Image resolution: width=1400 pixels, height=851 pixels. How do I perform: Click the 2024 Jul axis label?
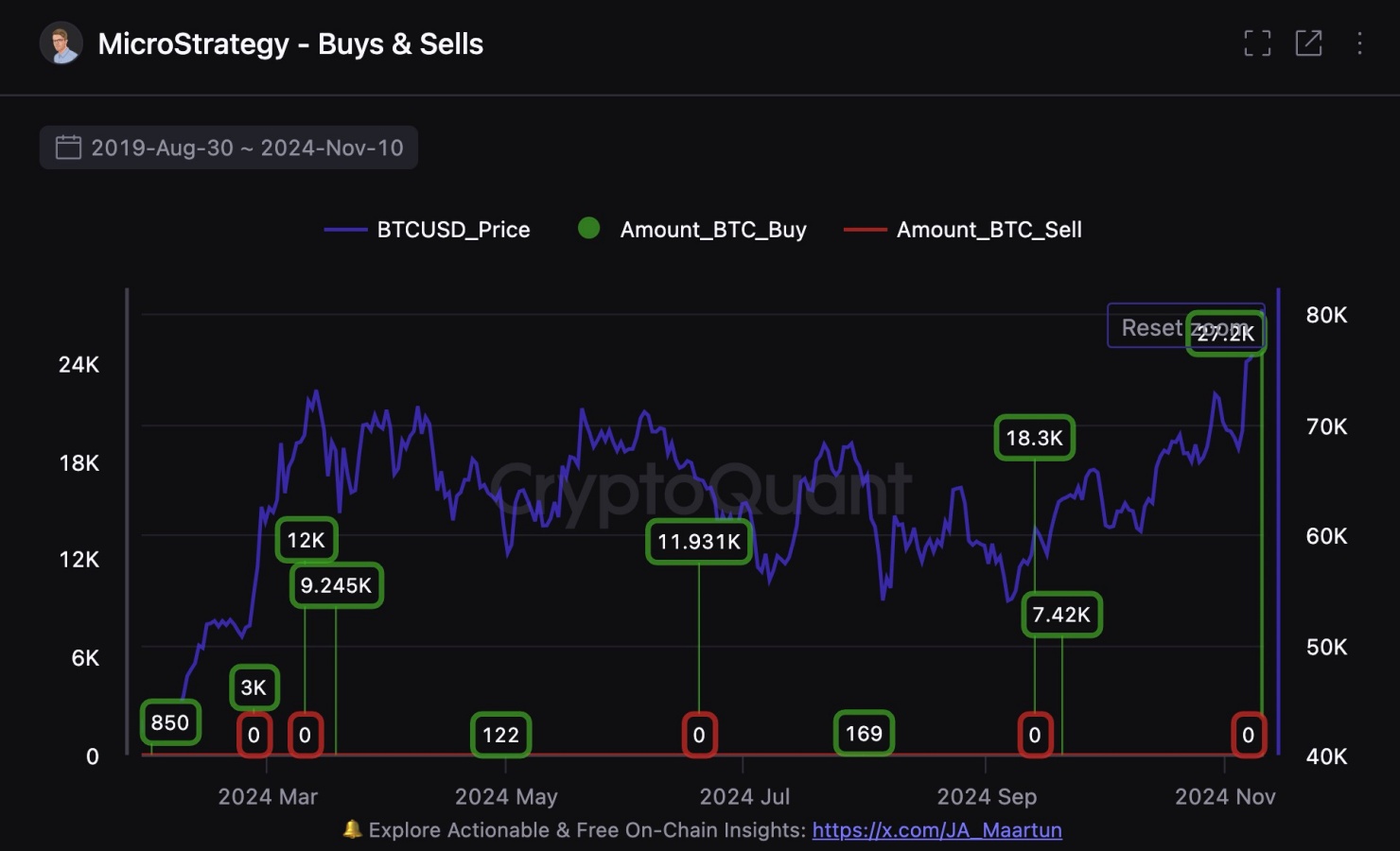pos(744,796)
